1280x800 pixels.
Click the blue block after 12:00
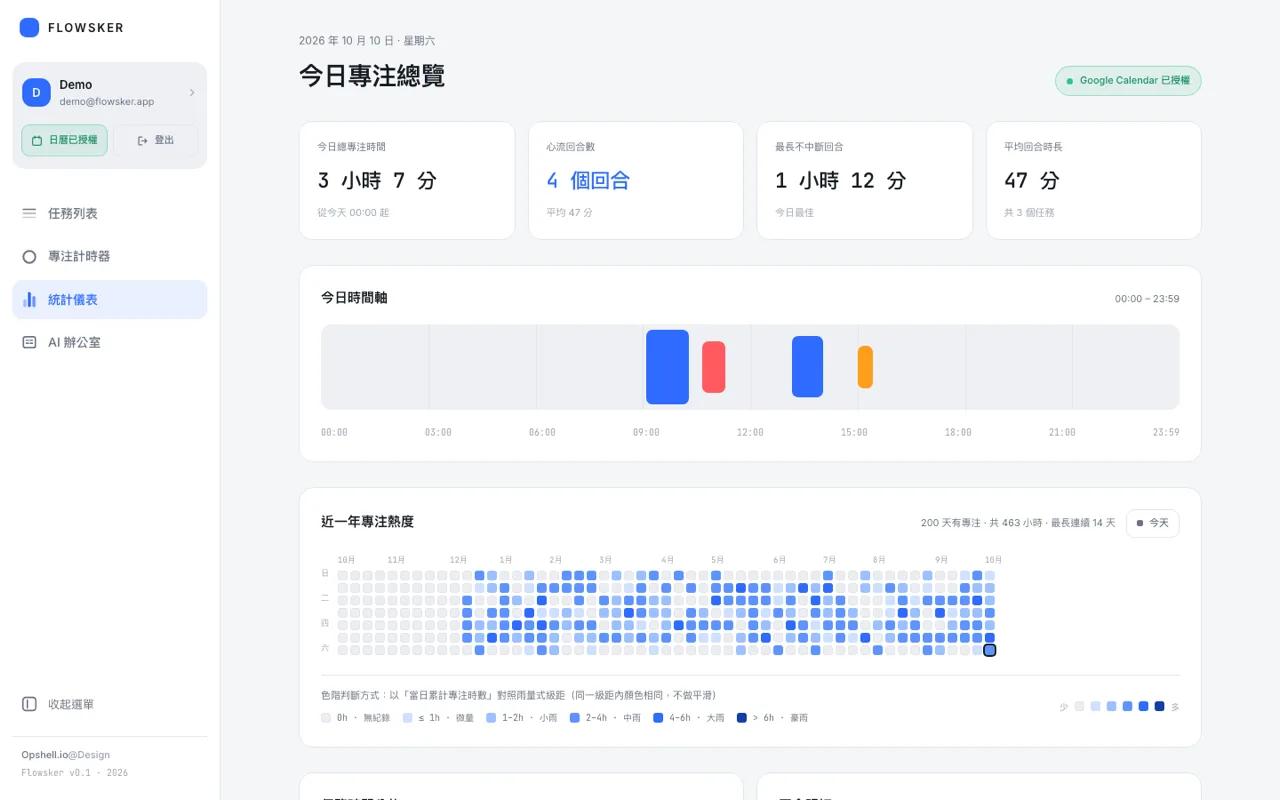(x=807, y=367)
